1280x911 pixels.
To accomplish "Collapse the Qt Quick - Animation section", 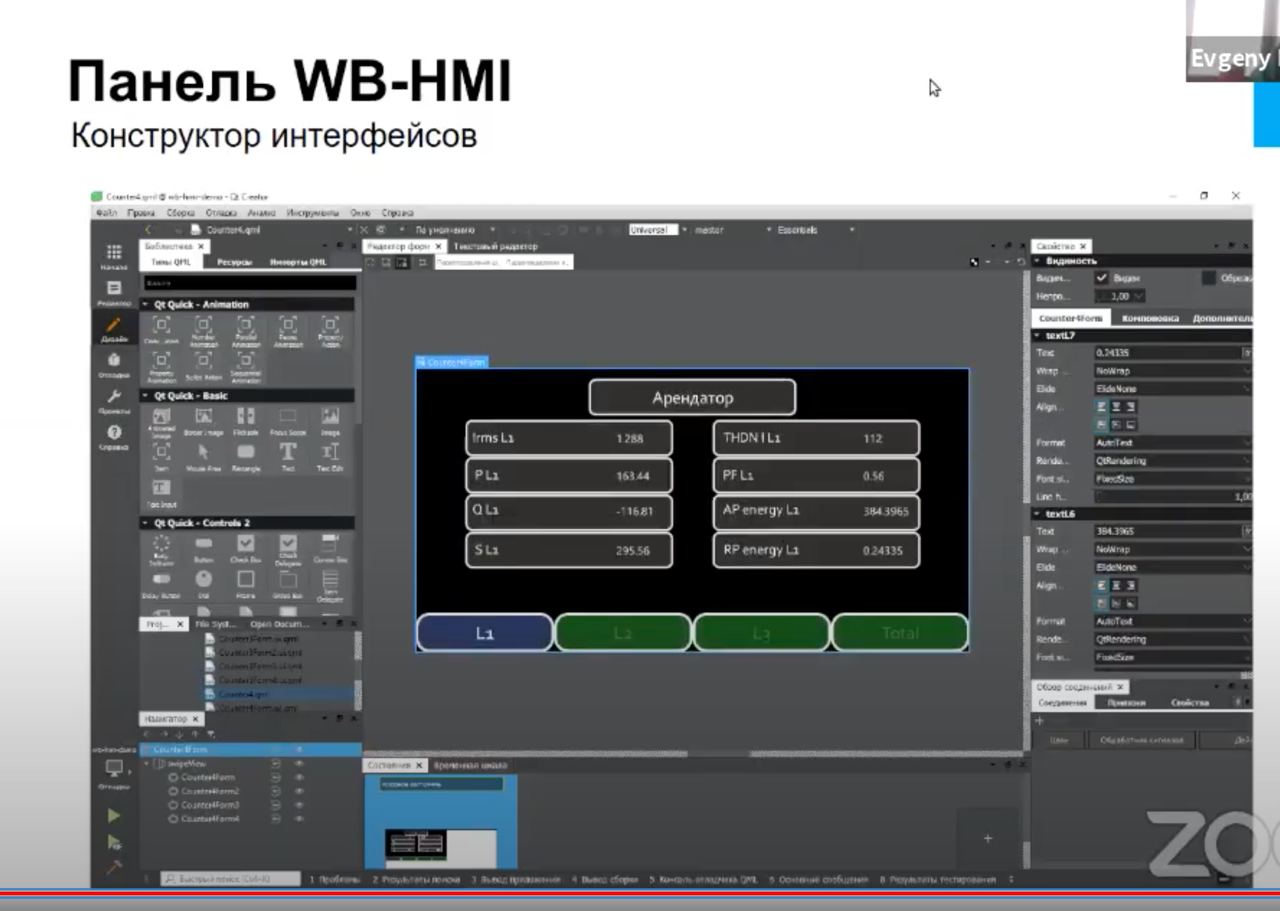I will 146,304.
